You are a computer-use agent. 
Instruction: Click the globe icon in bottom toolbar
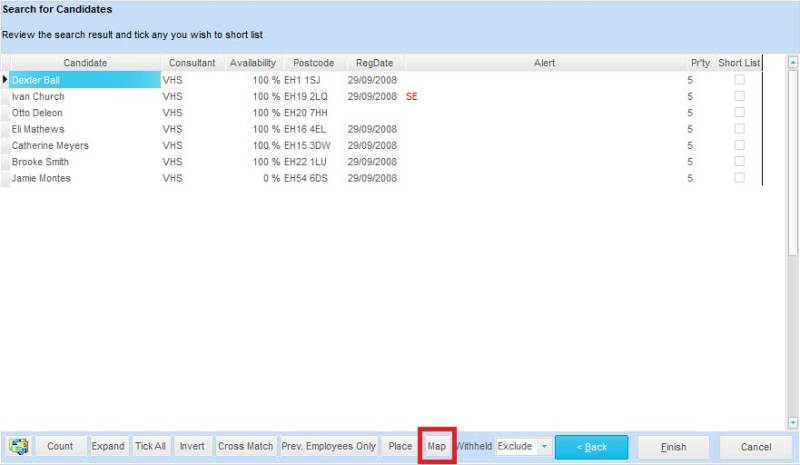tap(18, 446)
